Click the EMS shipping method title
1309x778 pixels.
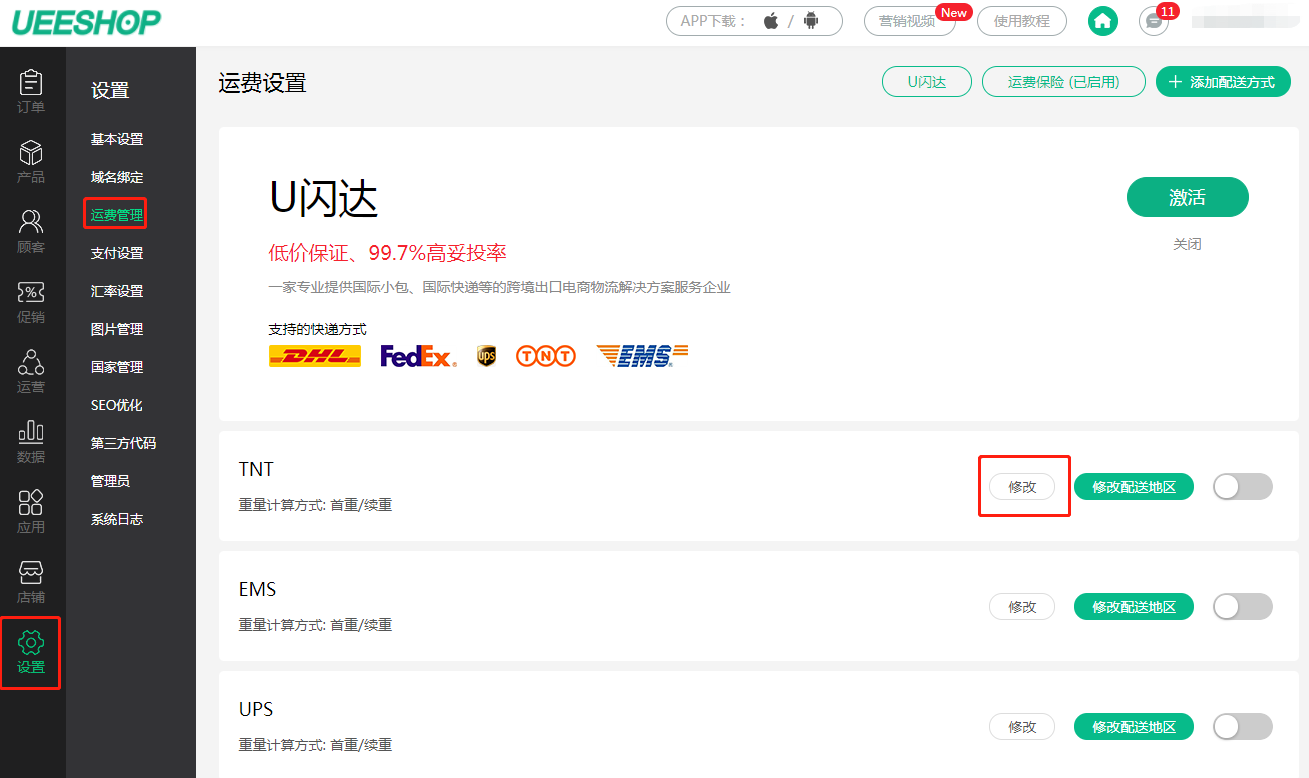tap(257, 589)
